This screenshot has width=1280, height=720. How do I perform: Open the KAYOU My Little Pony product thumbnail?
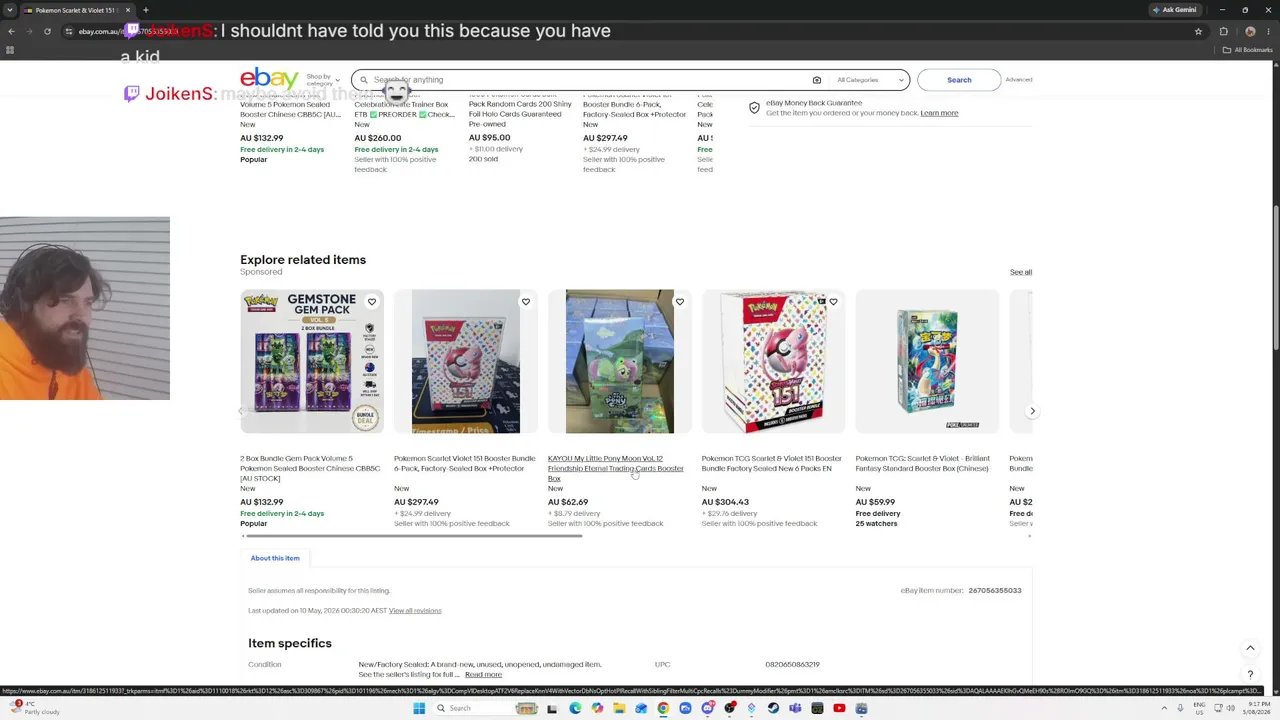point(620,362)
